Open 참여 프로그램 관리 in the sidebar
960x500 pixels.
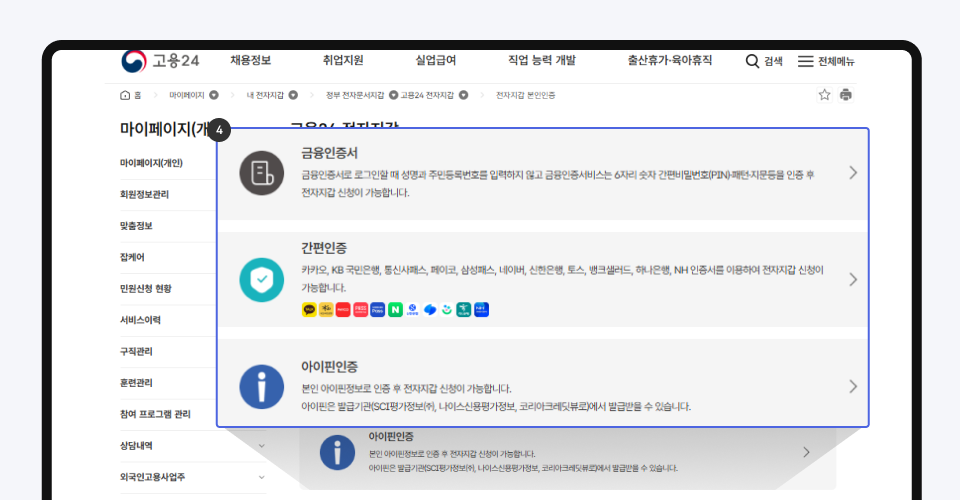pos(156,414)
